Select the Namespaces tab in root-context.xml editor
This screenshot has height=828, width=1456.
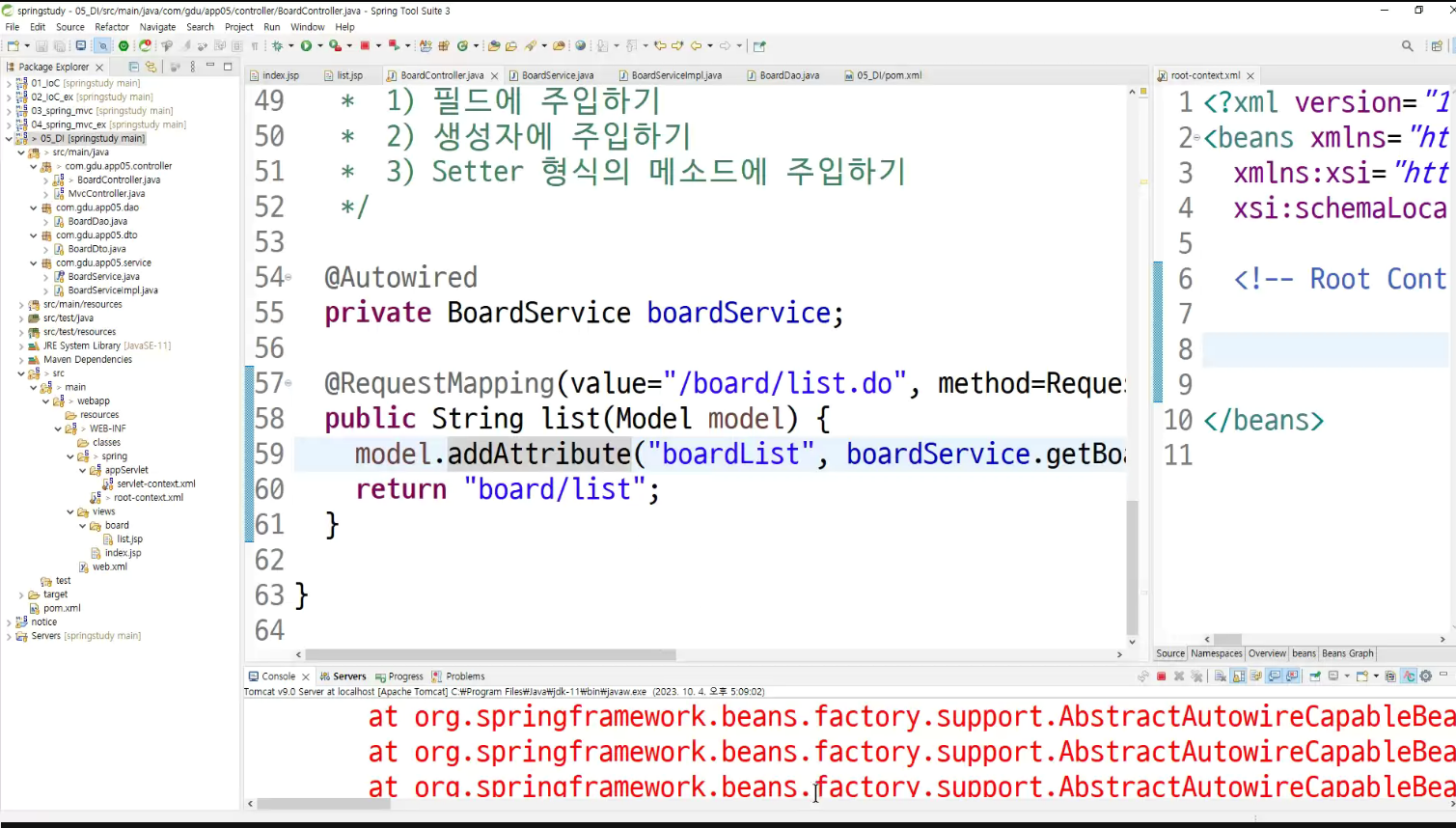(x=1216, y=653)
